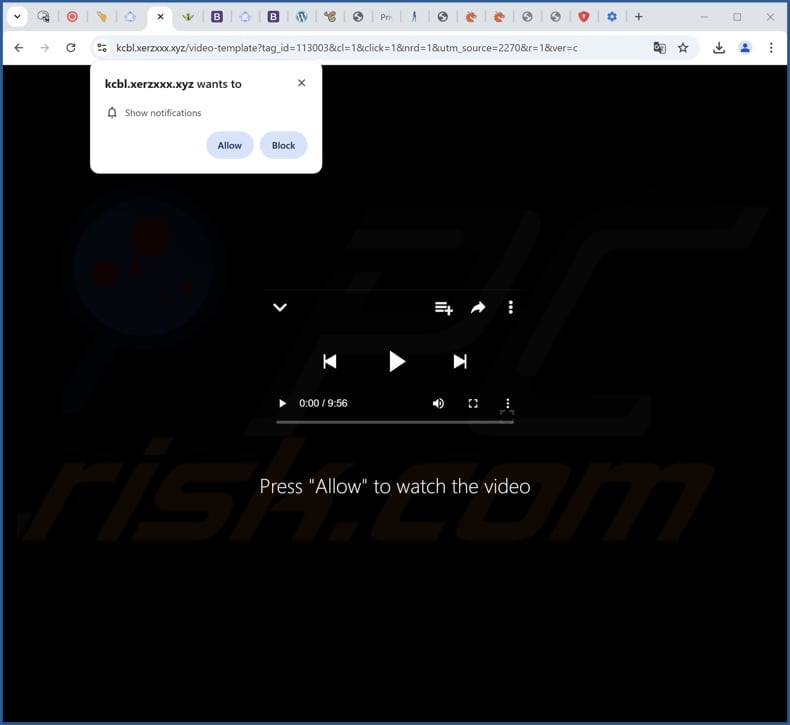Viewport: 790px width, 725px height.
Task: Click the bell Show notifications icon
Action: (x=112, y=113)
